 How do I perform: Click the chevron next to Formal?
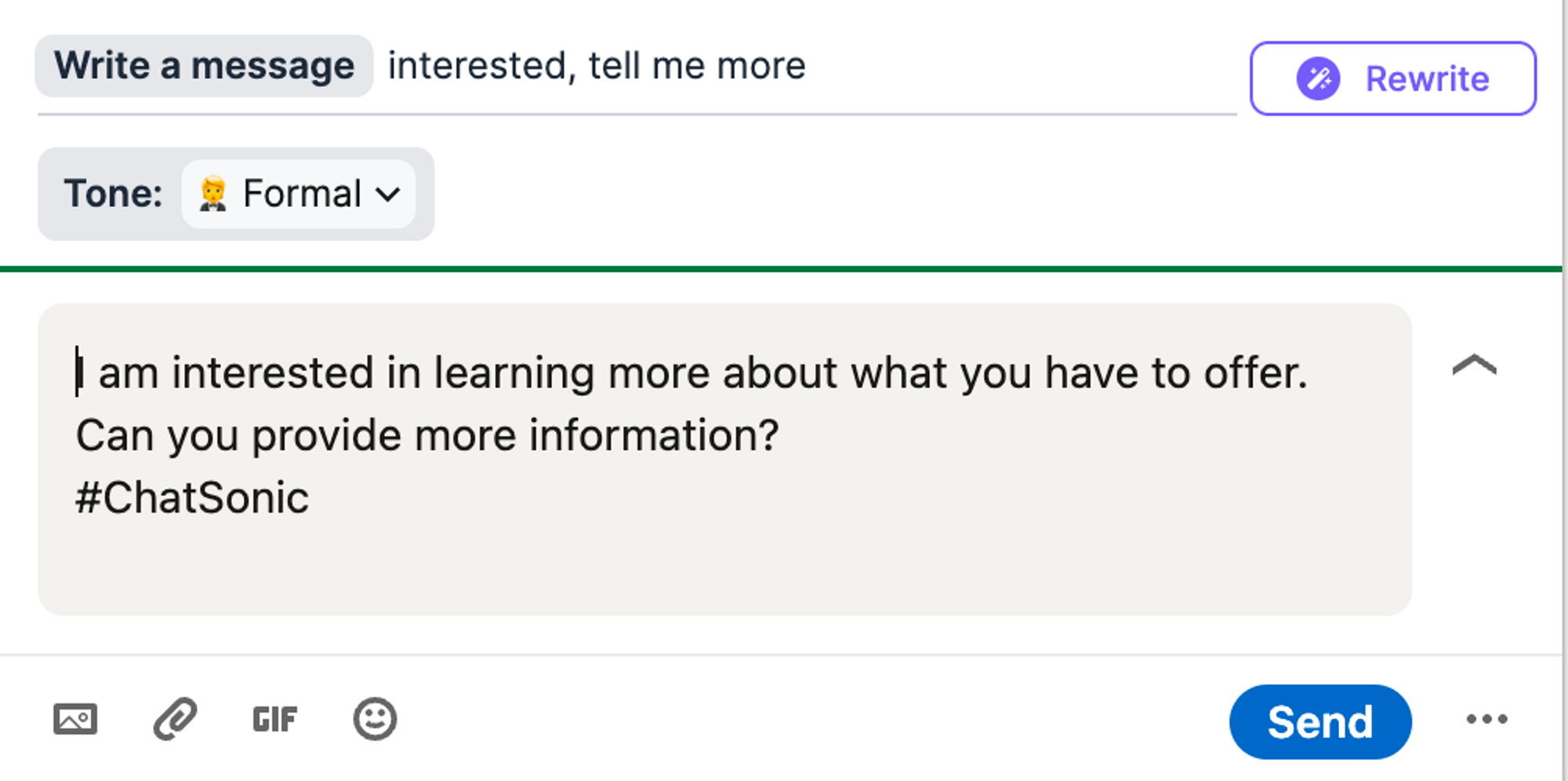(389, 195)
